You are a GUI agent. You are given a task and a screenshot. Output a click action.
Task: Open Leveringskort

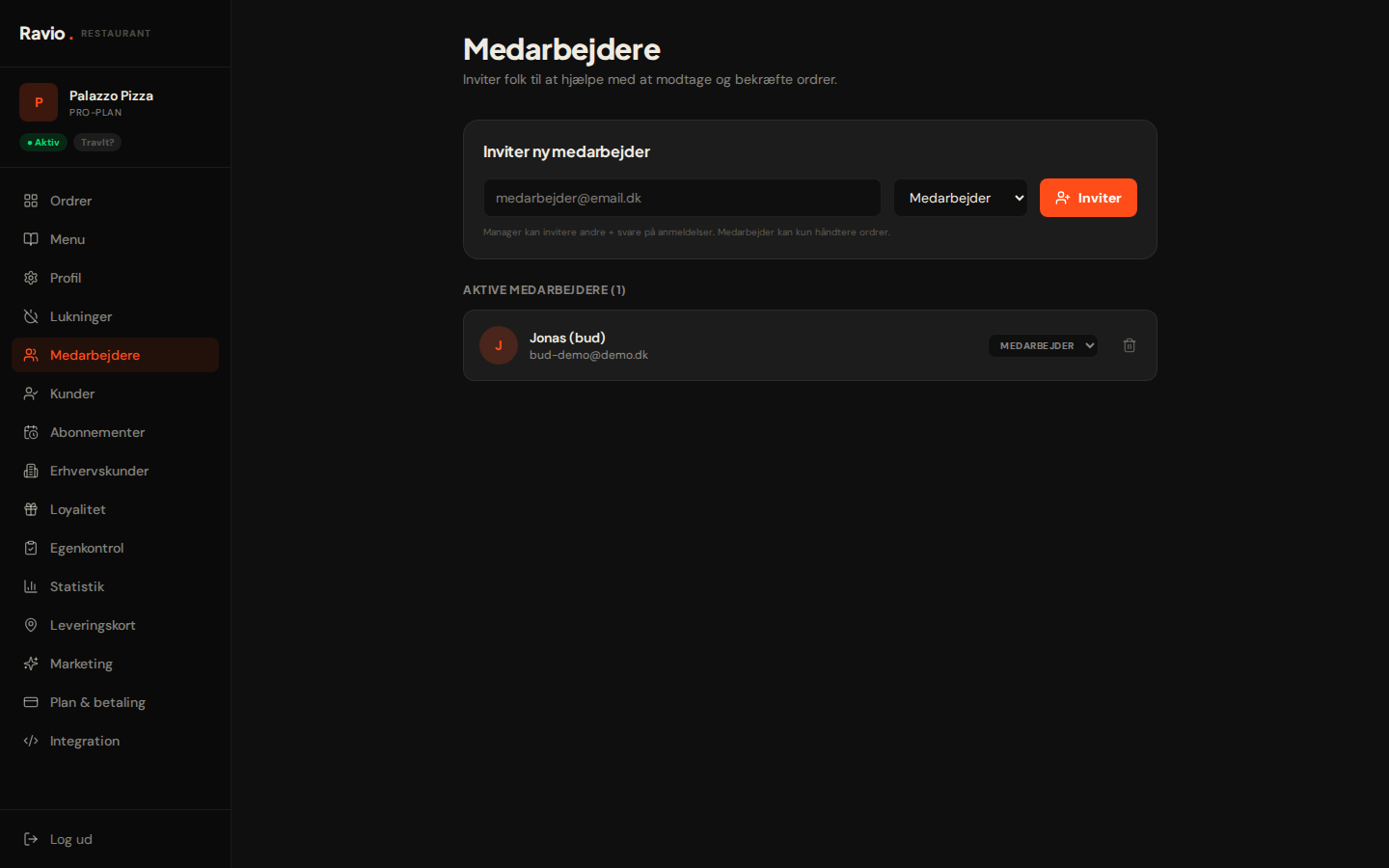pyautogui.click(x=115, y=625)
